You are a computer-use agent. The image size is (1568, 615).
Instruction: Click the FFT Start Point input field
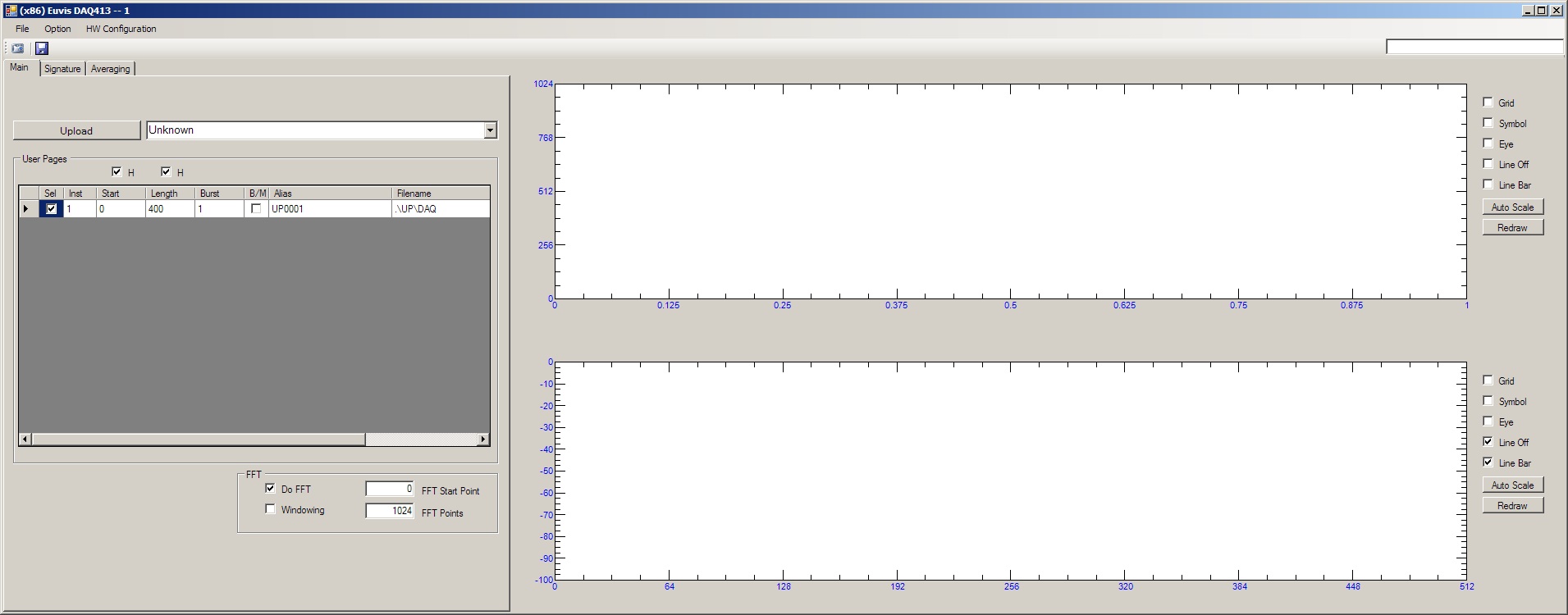[x=390, y=489]
